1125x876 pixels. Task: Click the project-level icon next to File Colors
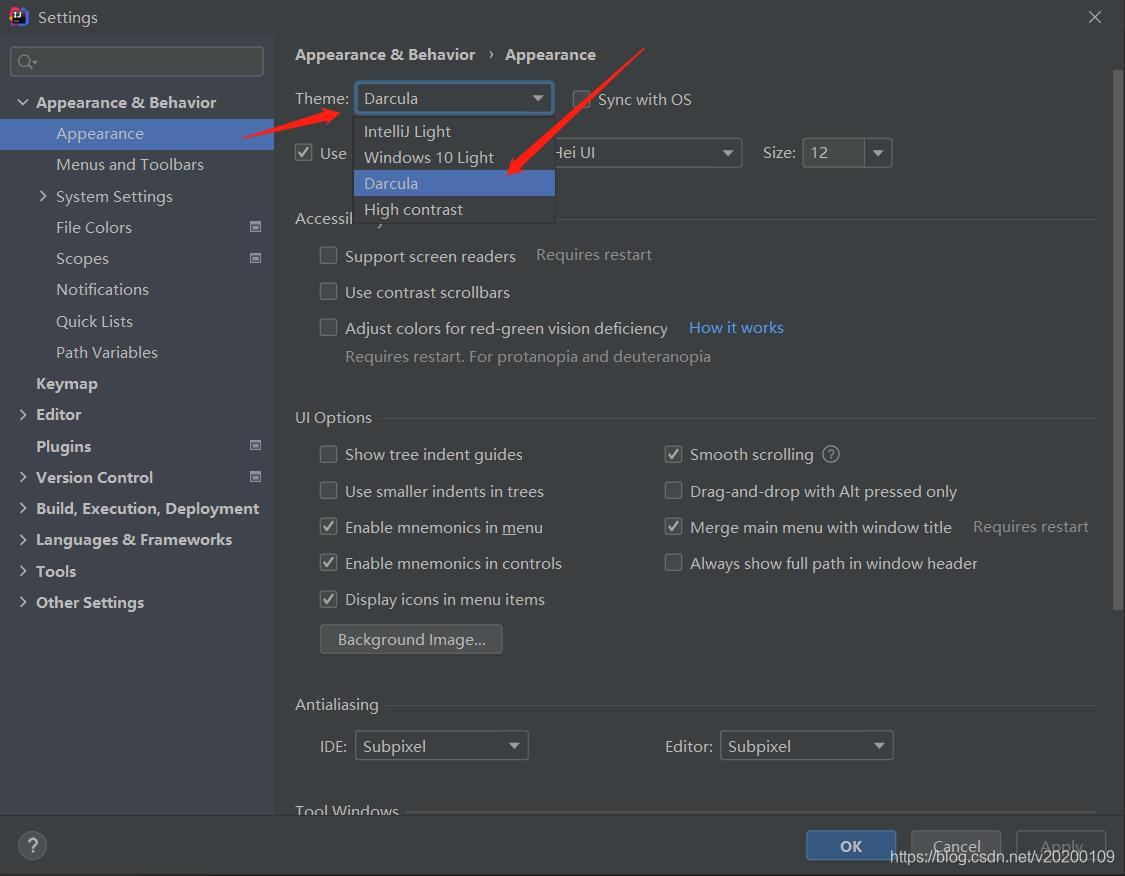(255, 227)
